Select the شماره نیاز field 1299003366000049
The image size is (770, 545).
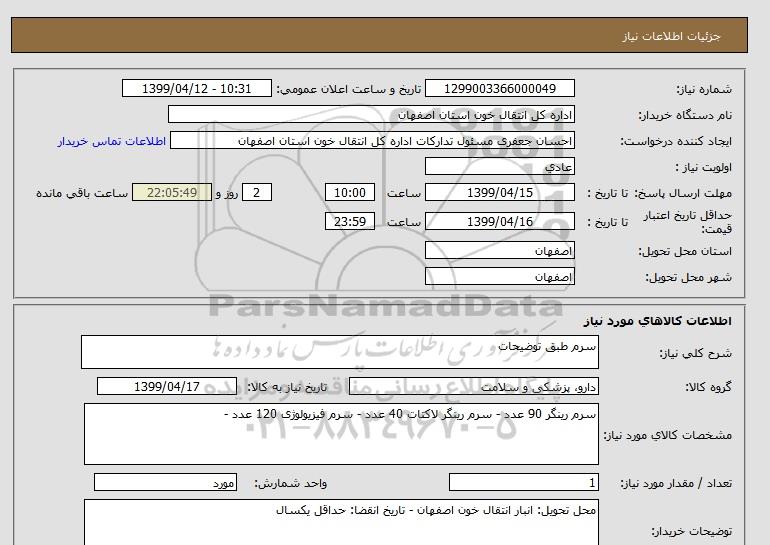point(500,89)
